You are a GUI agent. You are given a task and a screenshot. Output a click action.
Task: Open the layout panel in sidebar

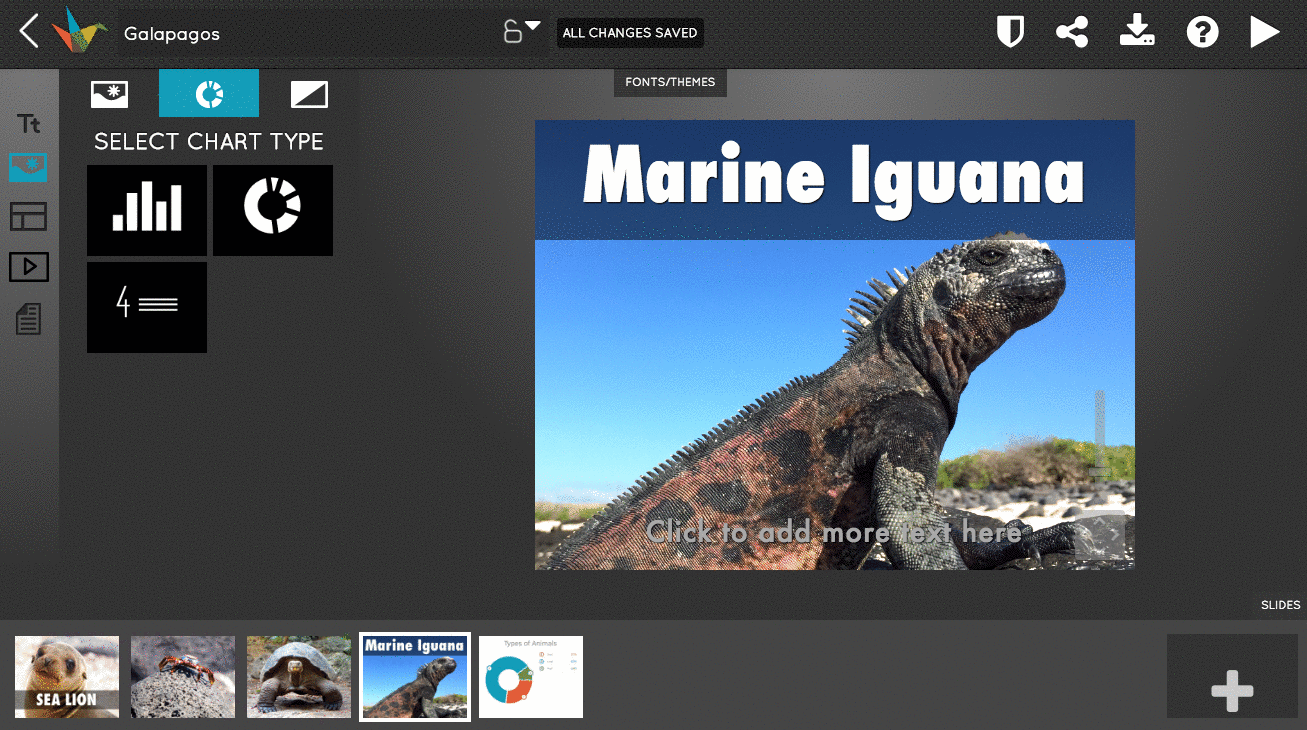tap(28, 216)
